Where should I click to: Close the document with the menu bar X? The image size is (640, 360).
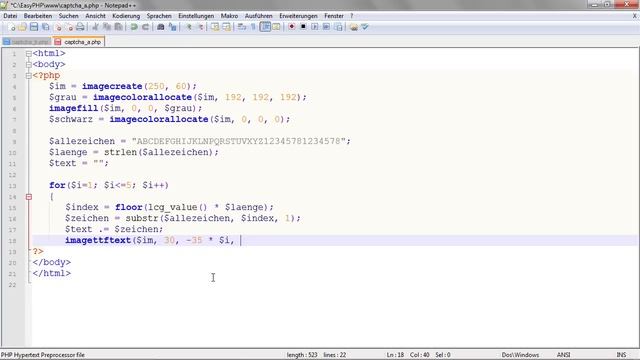coord(635,16)
